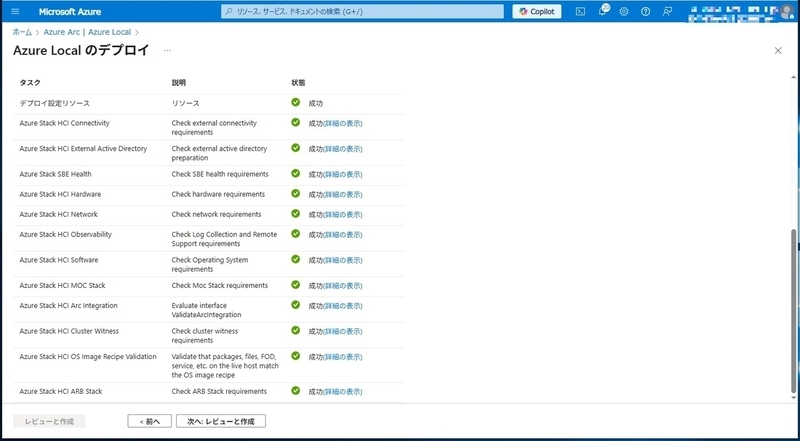This screenshot has height=441, width=800.
Task: Click the grayed レビューと作成 button
Action: [49, 421]
